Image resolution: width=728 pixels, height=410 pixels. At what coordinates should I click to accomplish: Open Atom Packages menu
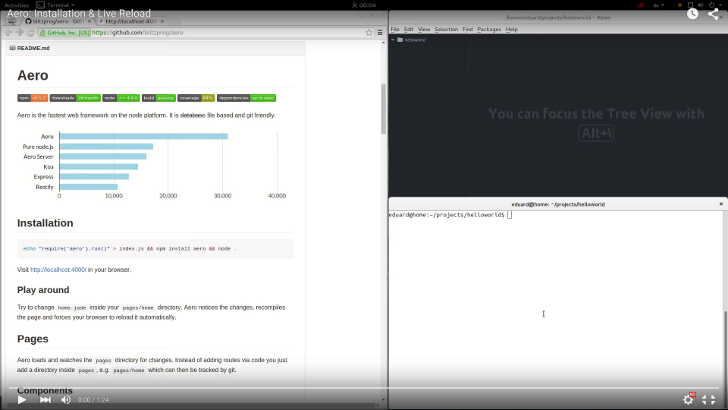click(x=489, y=29)
